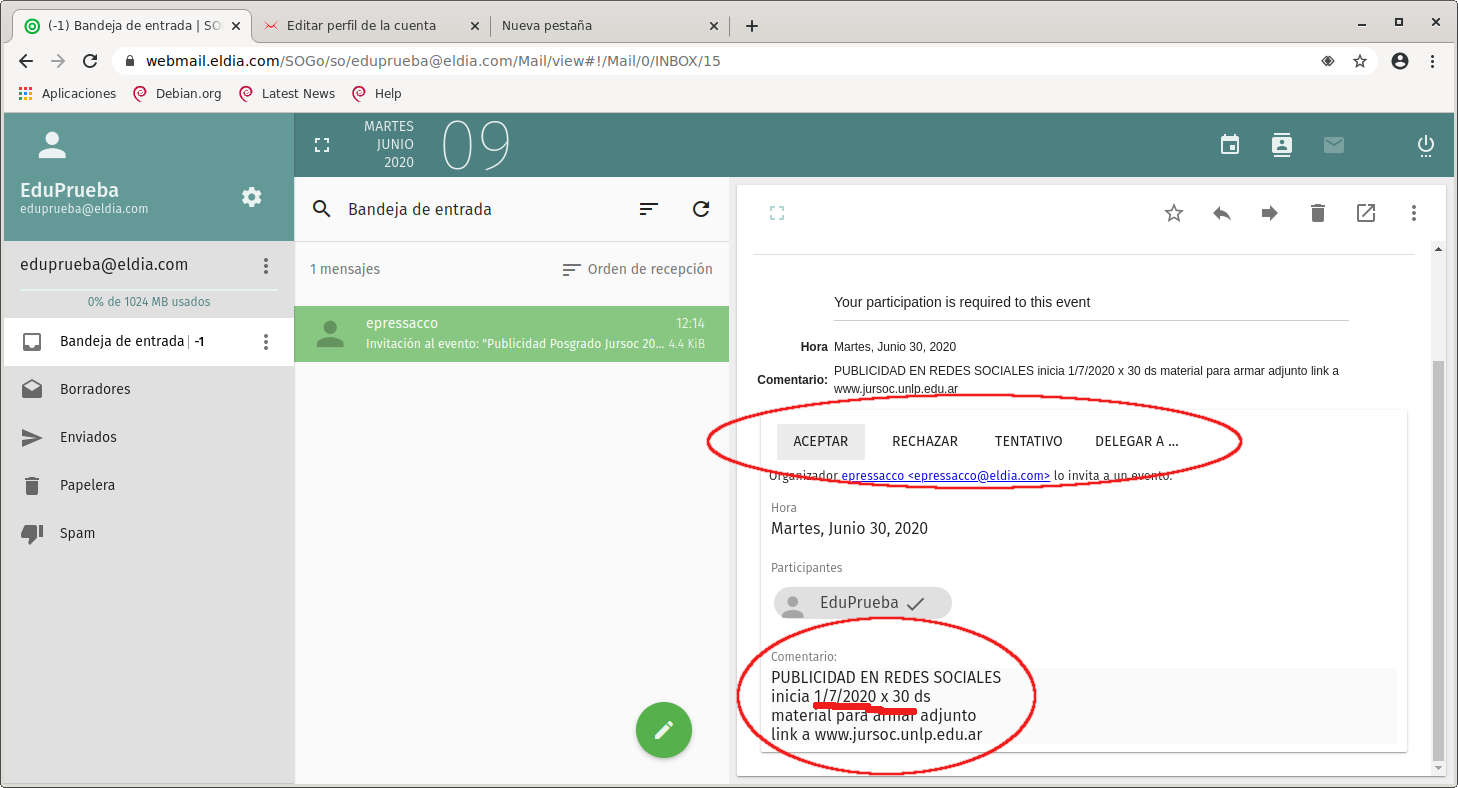Open settings gear next to EduPrueba

click(252, 197)
